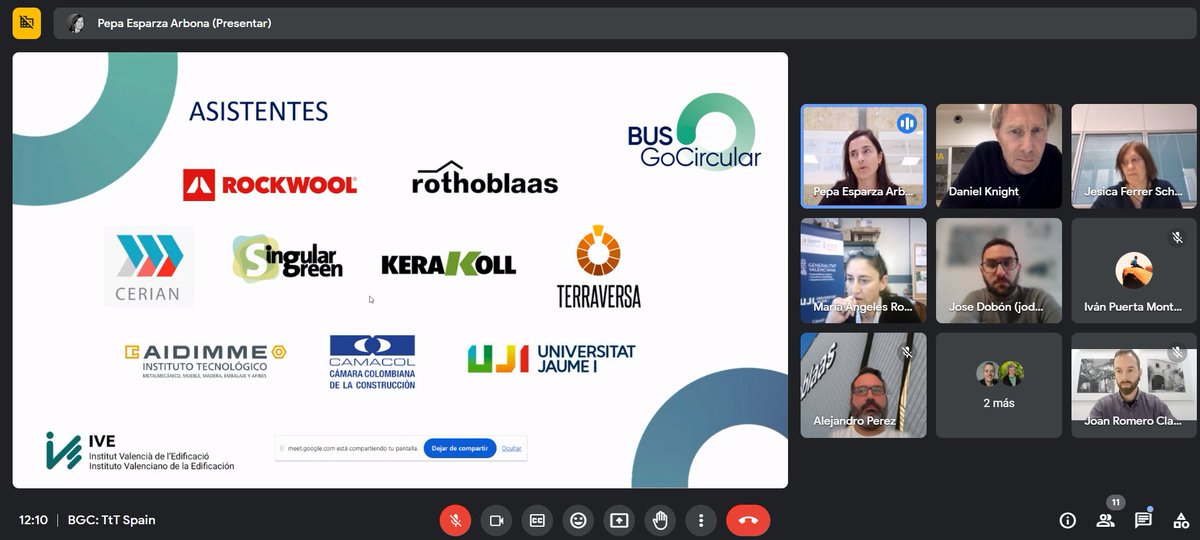Toggle the microphone mute button
The image size is (1200, 540).
[455, 520]
